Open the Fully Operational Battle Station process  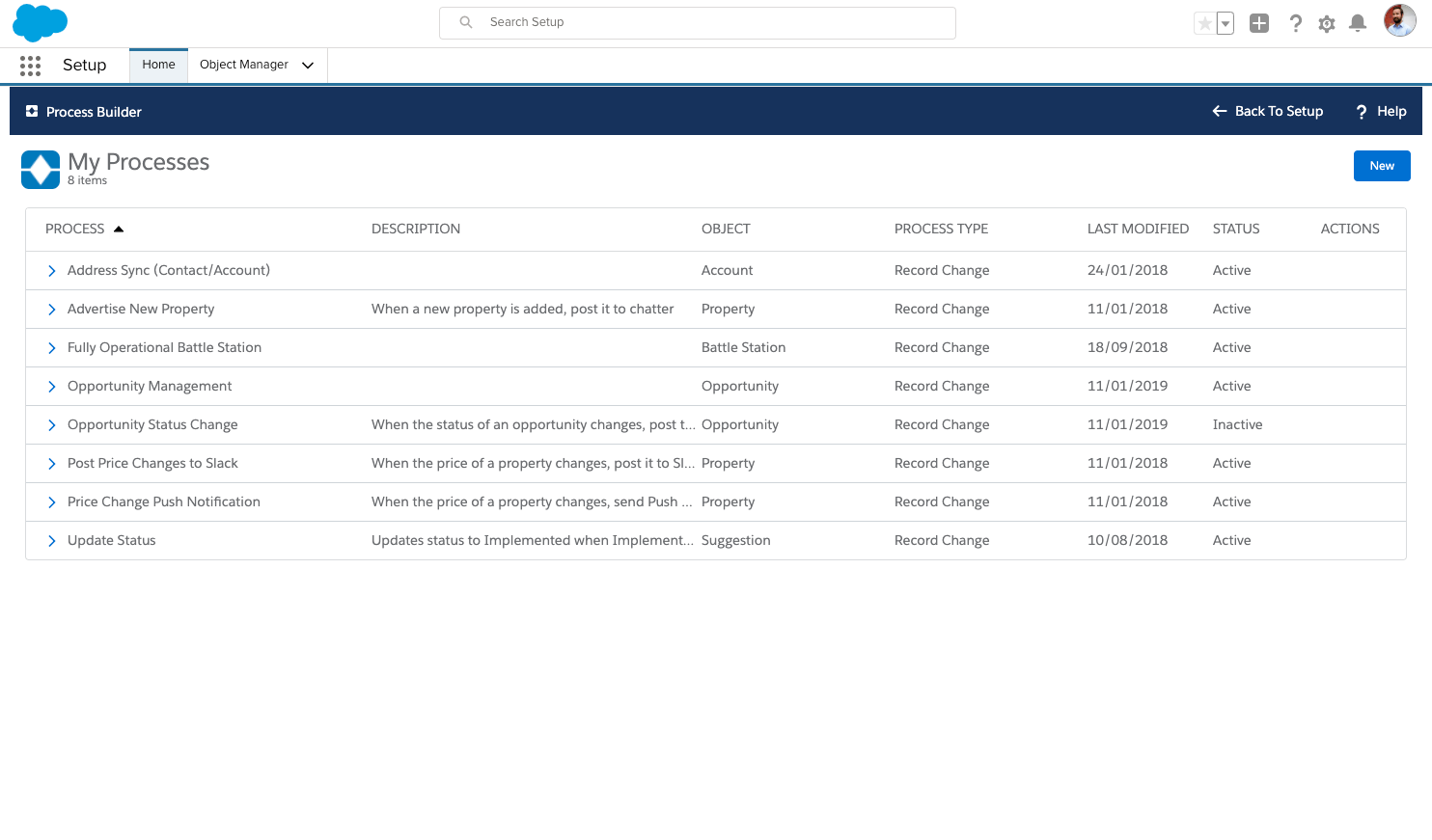tap(164, 347)
